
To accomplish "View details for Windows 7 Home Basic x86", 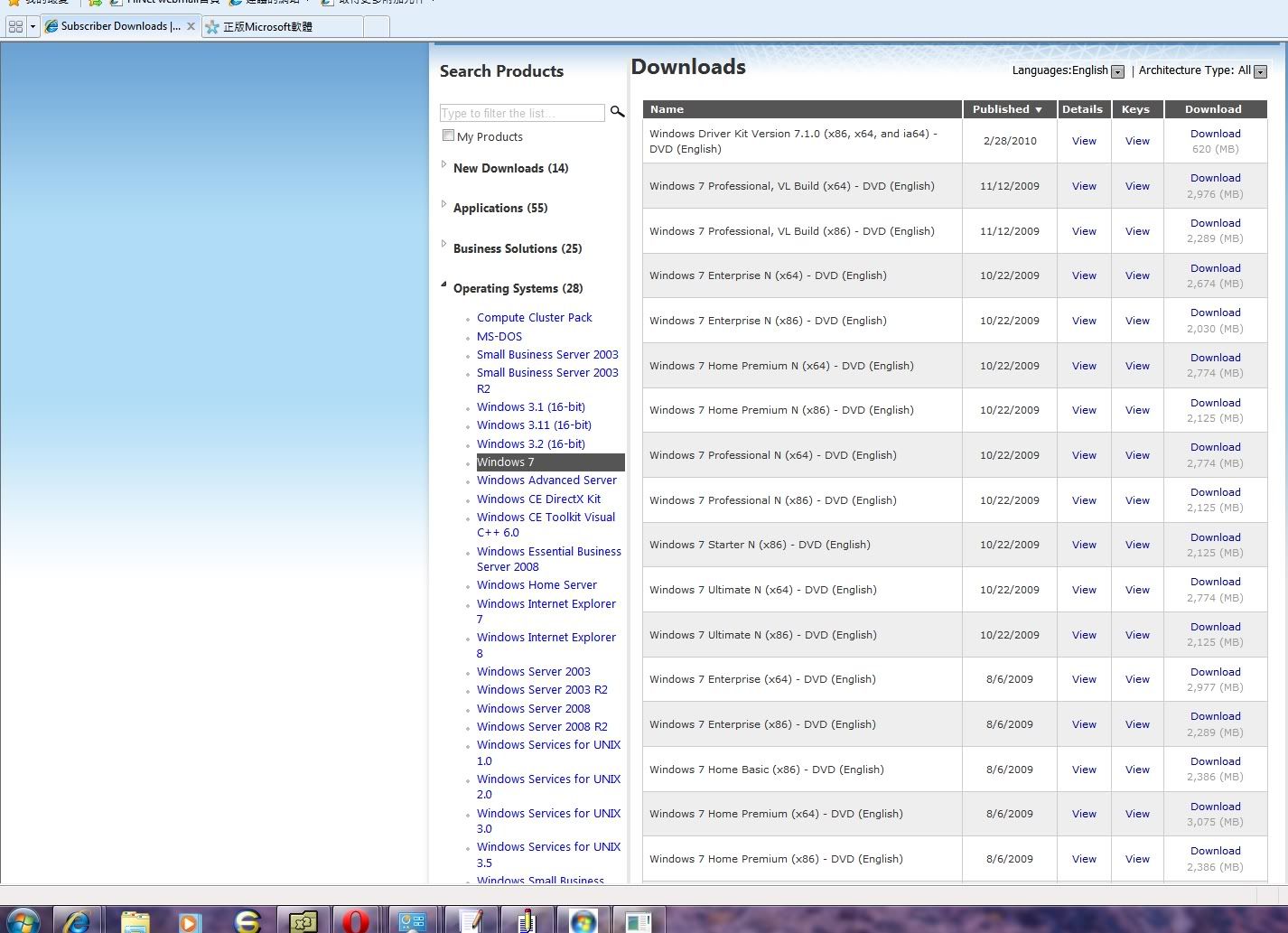I will tap(1084, 770).
